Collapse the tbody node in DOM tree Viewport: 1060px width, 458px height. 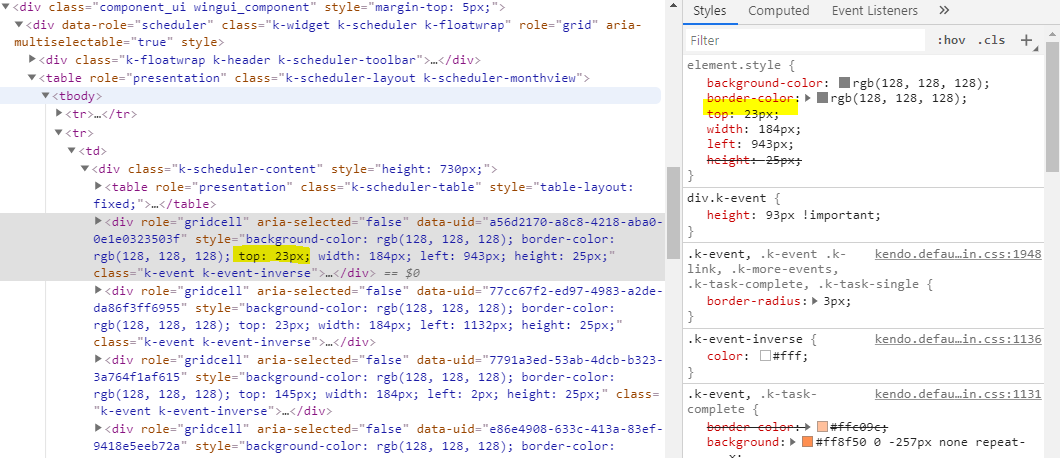(46, 96)
